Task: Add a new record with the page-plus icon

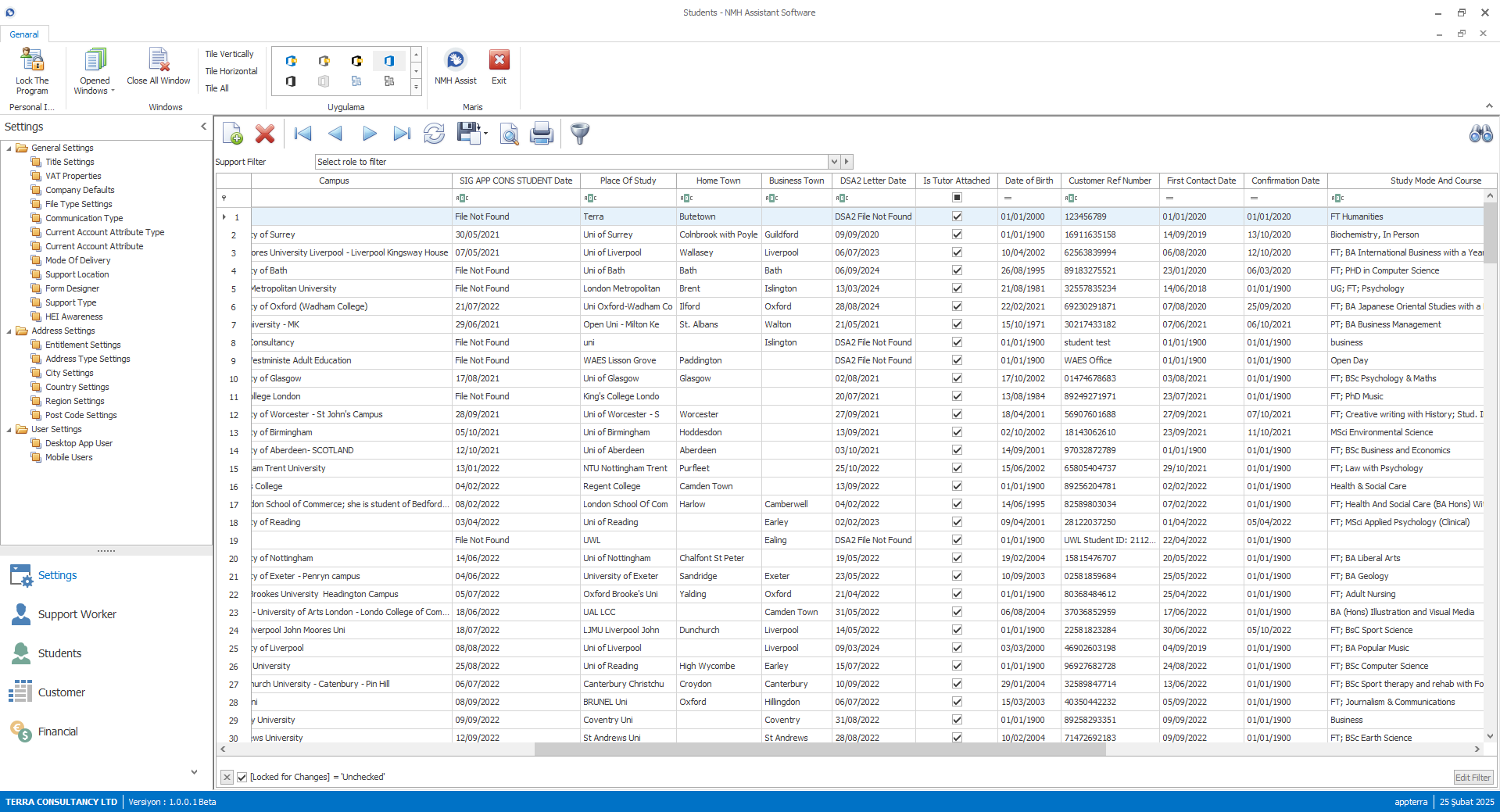Action: pos(232,134)
